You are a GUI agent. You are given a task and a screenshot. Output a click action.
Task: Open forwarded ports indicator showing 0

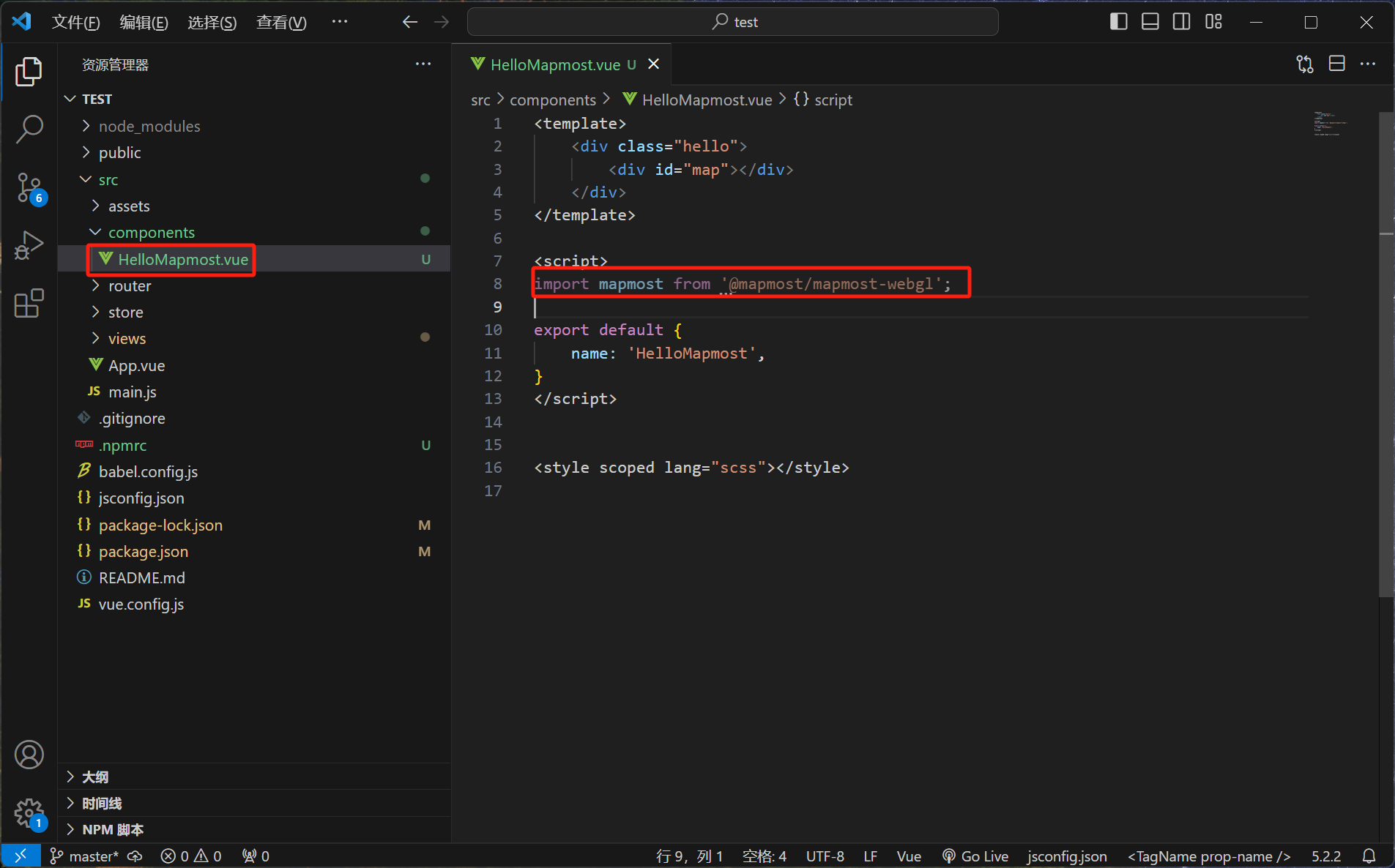click(x=256, y=856)
